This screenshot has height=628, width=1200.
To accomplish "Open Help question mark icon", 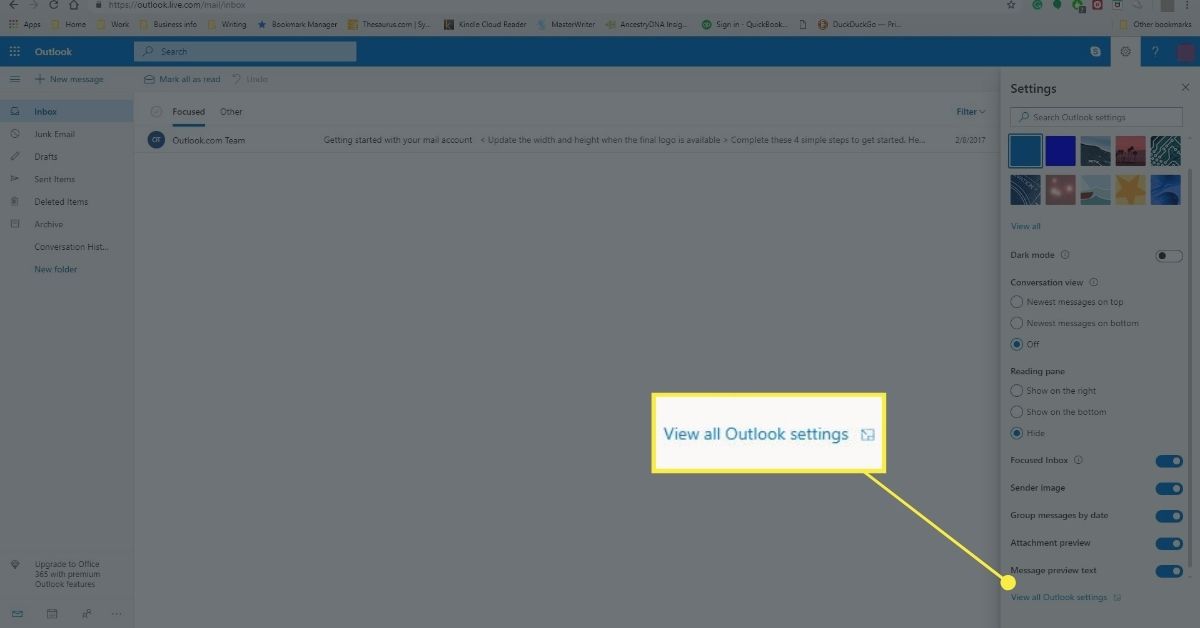I will tap(1155, 51).
